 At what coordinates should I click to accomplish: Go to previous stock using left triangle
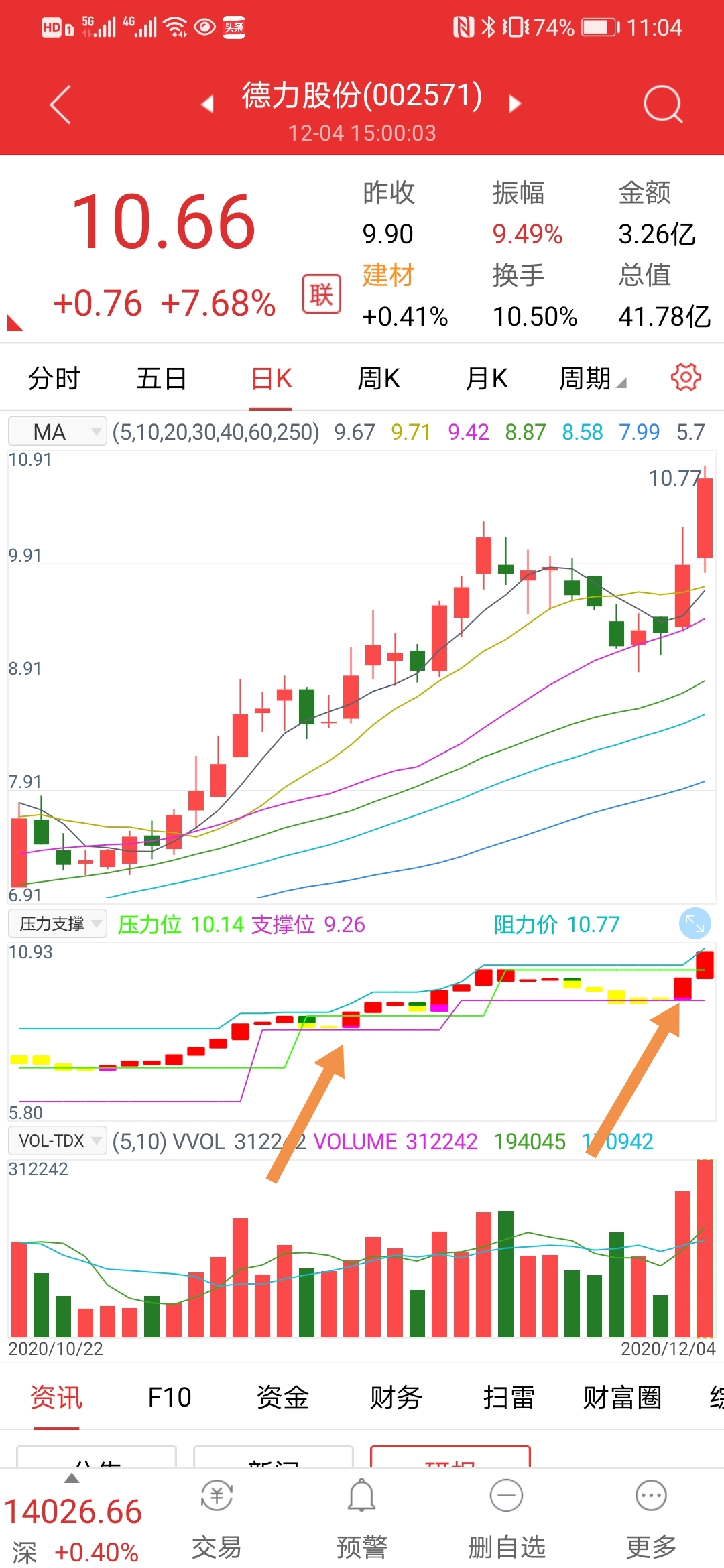coord(207,104)
